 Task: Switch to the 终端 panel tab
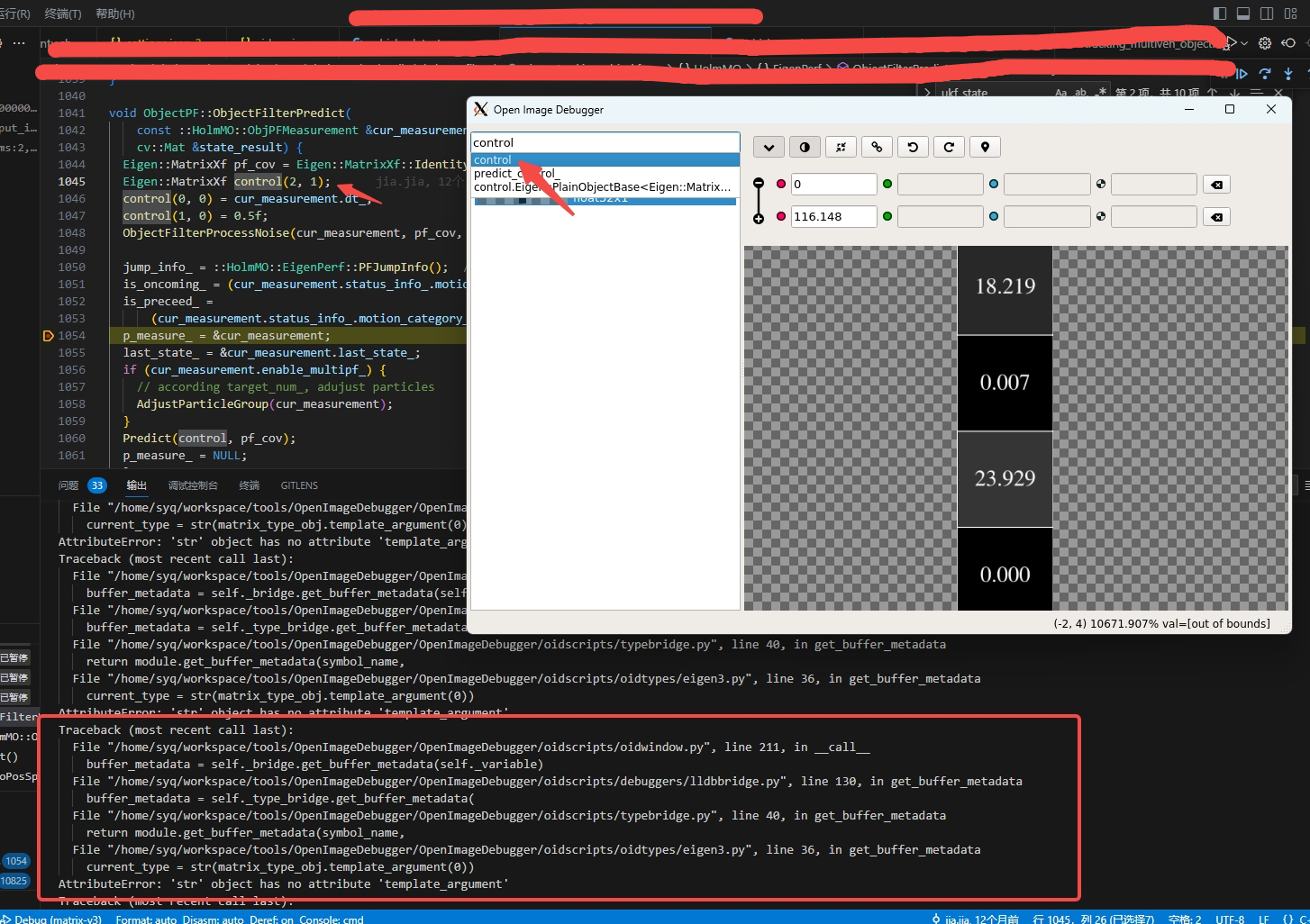[x=249, y=485]
